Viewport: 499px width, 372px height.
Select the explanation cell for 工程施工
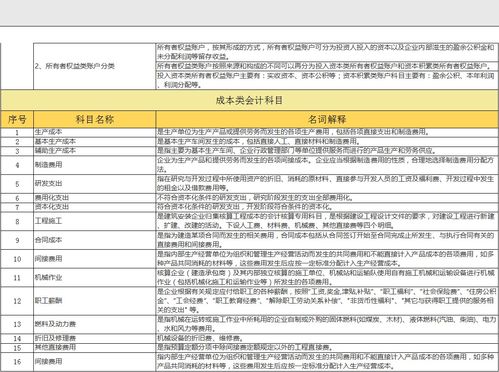[327, 221]
